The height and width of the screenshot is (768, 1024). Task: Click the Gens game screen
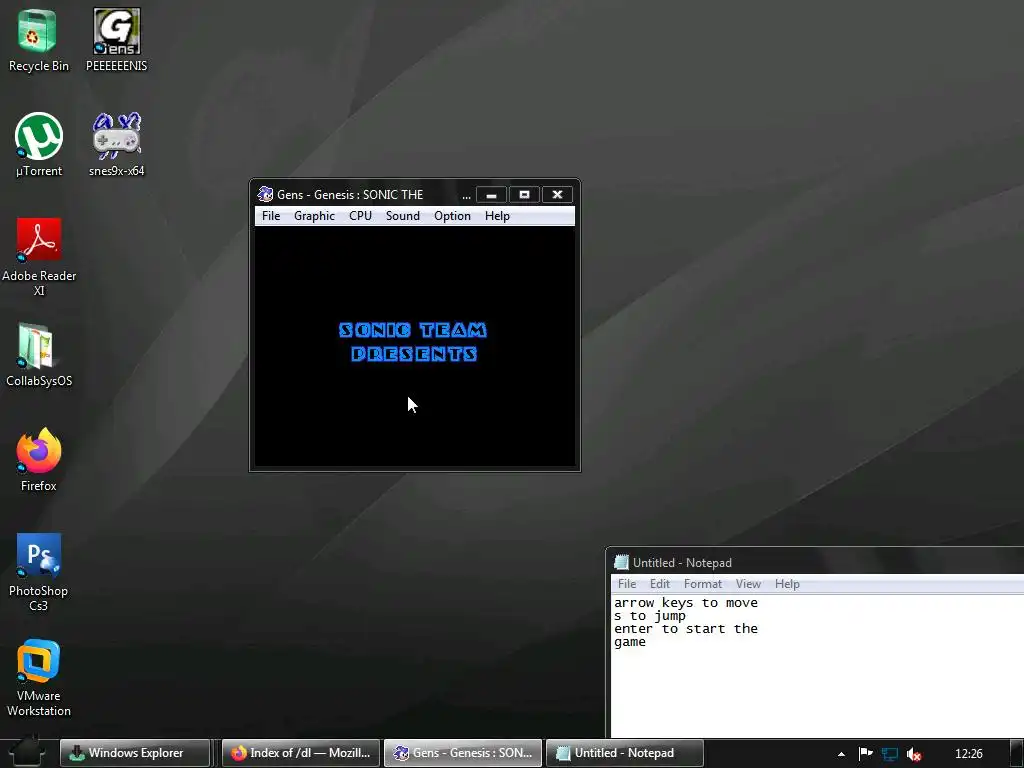pyautogui.click(x=415, y=346)
